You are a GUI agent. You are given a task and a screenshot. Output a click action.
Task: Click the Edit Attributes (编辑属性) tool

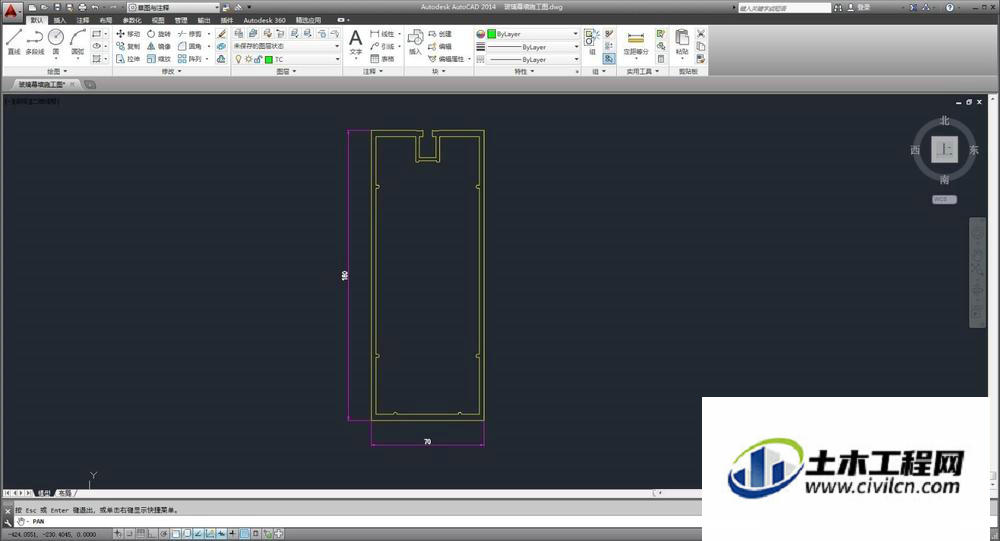[446, 59]
